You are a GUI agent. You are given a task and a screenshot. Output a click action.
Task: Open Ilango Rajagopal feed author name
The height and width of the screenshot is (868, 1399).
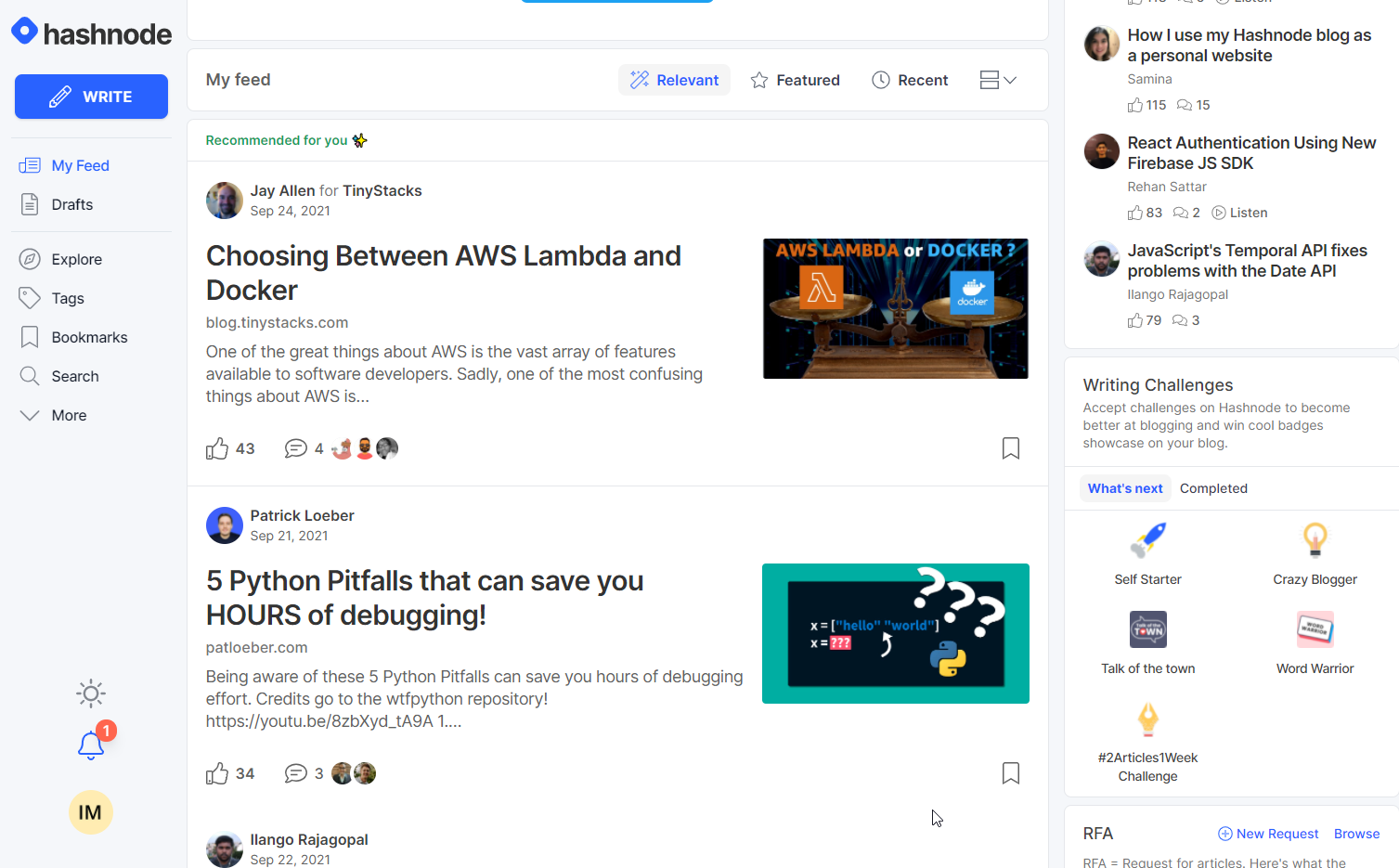(309, 839)
